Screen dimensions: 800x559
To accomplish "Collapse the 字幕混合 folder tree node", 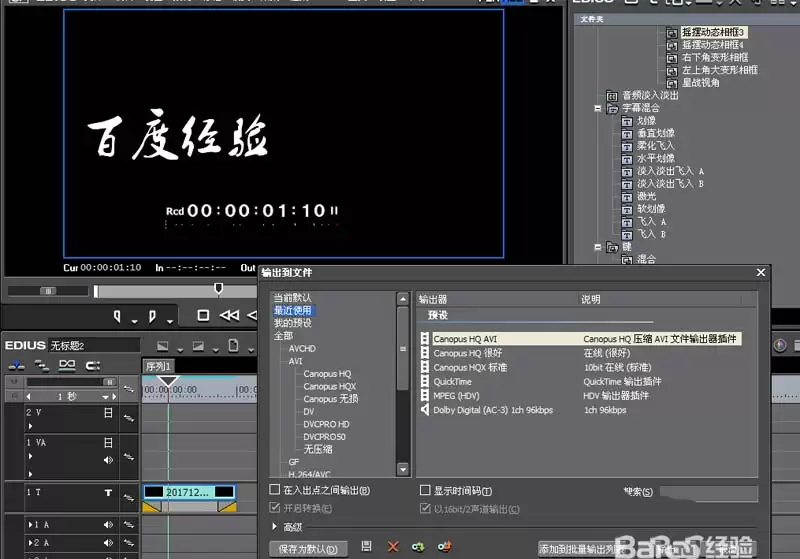I will [x=597, y=108].
